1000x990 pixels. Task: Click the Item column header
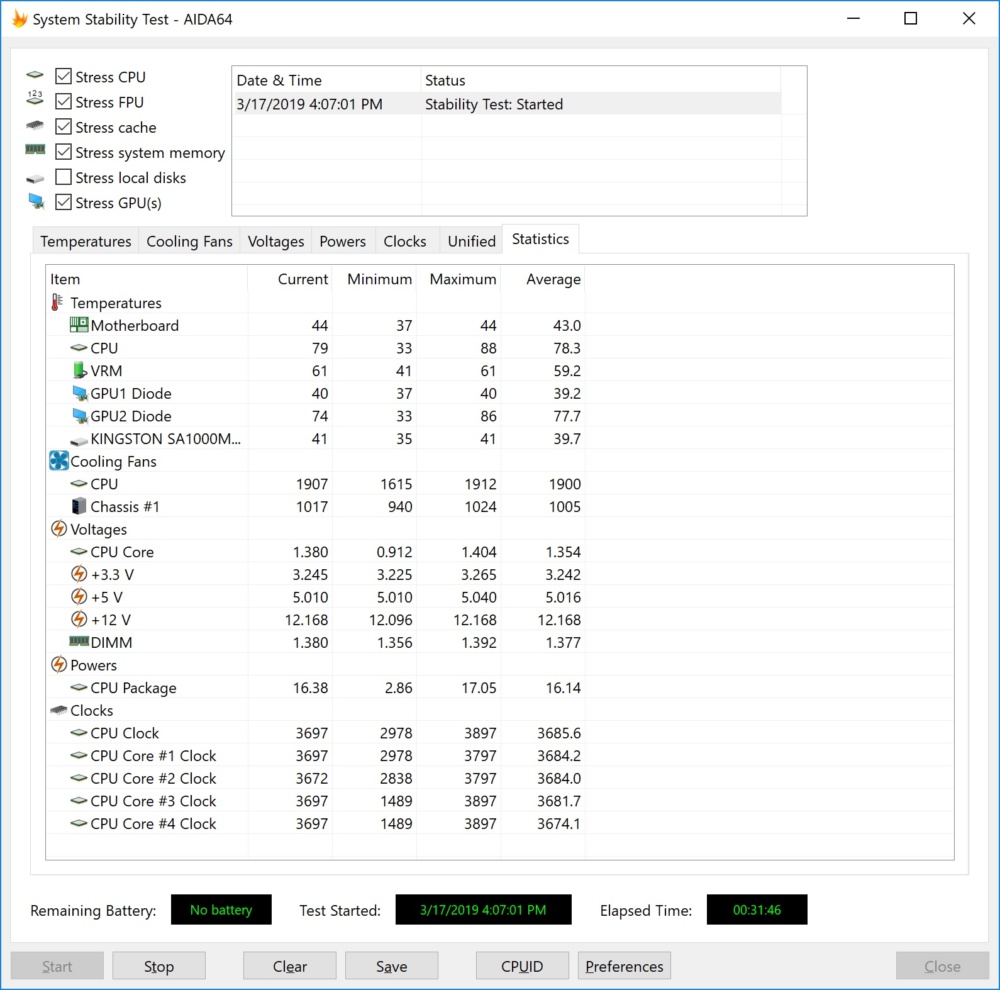(x=147, y=279)
